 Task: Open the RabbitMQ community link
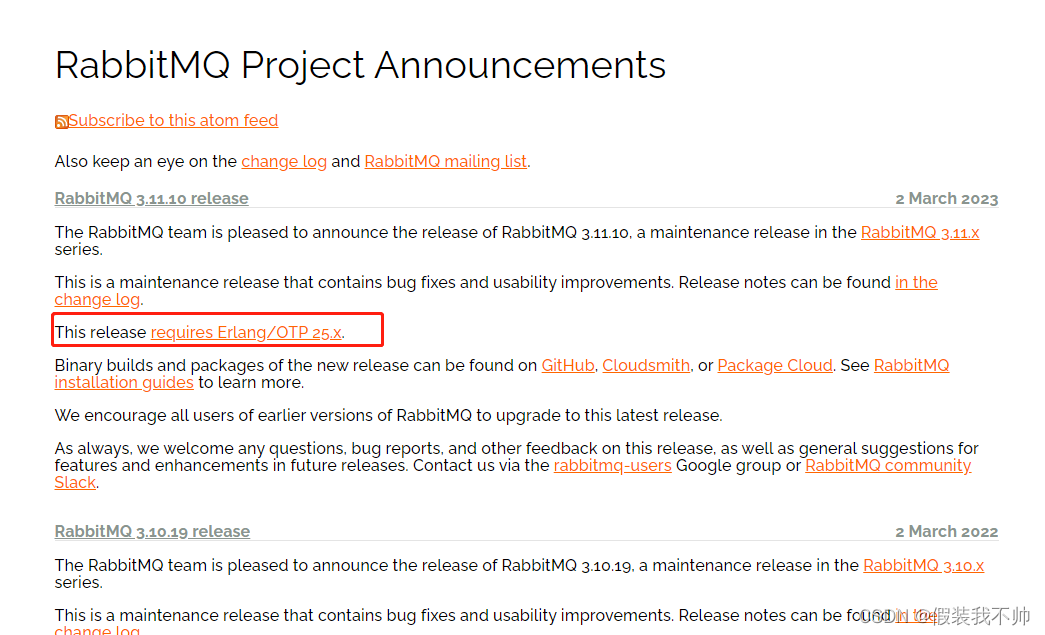tap(888, 466)
